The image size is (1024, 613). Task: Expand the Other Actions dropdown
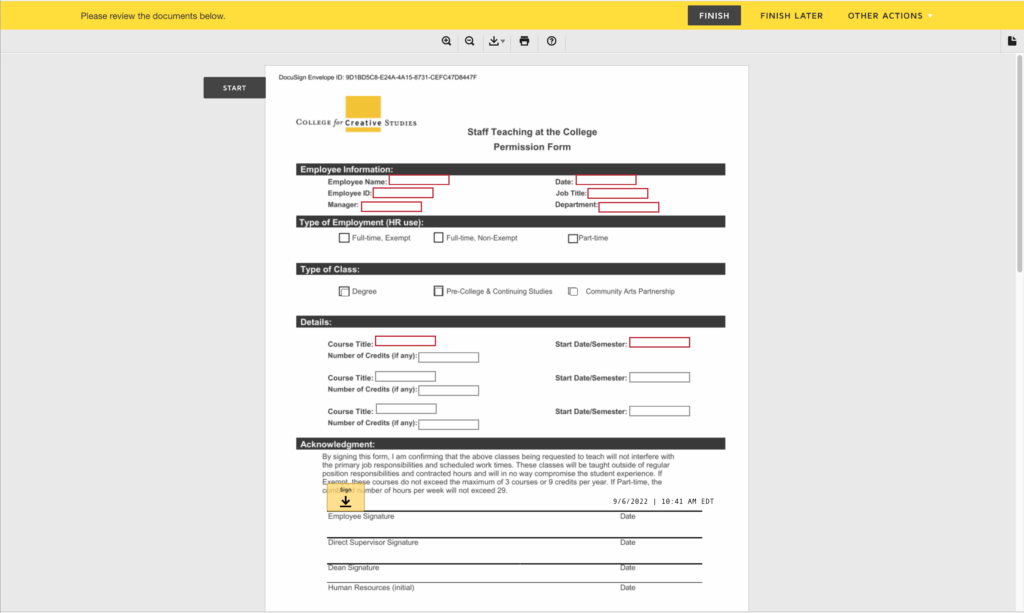pyautogui.click(x=889, y=16)
